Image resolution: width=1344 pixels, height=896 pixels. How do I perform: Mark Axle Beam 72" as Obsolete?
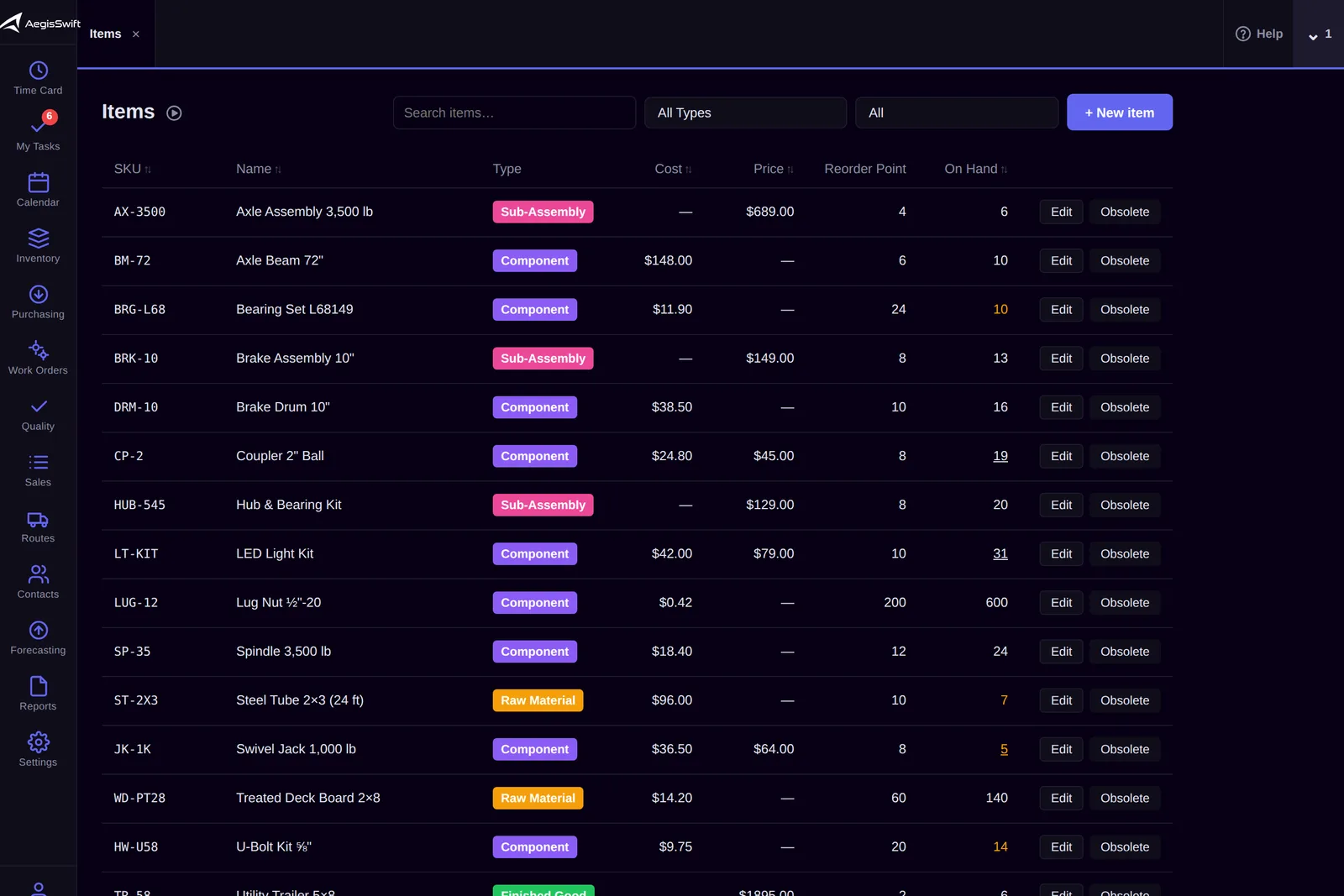click(x=1125, y=260)
